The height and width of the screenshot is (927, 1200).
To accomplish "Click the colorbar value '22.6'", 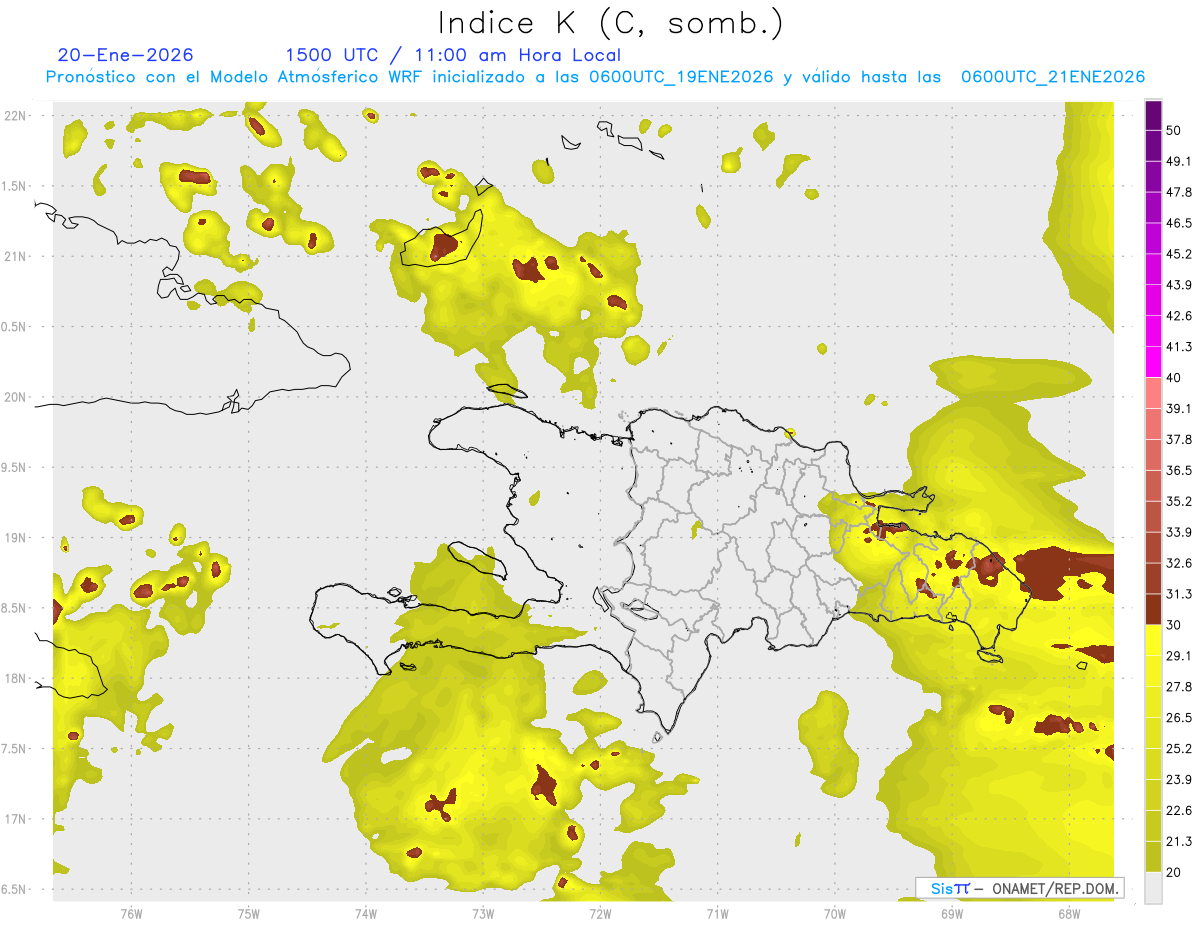I will (x=1179, y=810).
